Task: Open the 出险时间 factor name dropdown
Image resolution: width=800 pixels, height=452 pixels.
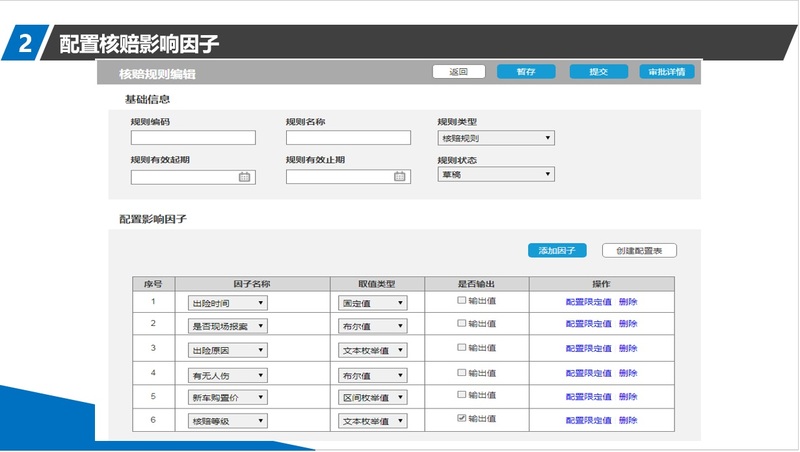Action: (228, 303)
